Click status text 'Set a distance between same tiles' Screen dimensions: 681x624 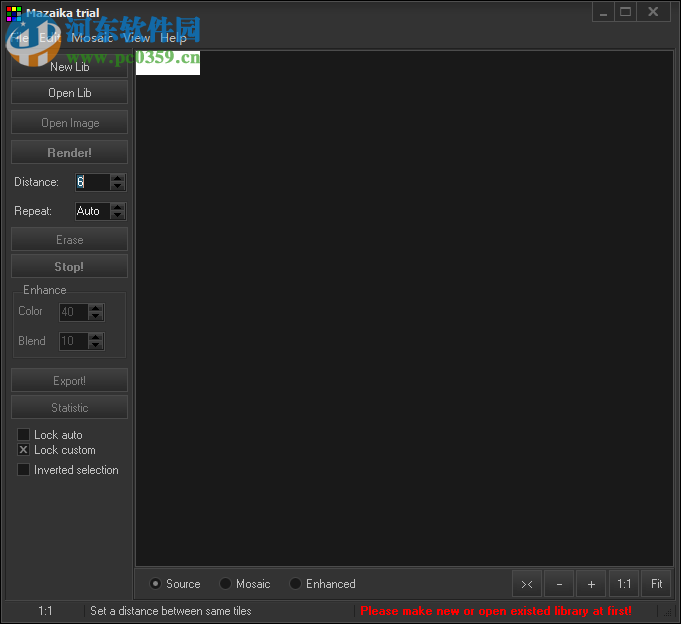click(x=171, y=611)
